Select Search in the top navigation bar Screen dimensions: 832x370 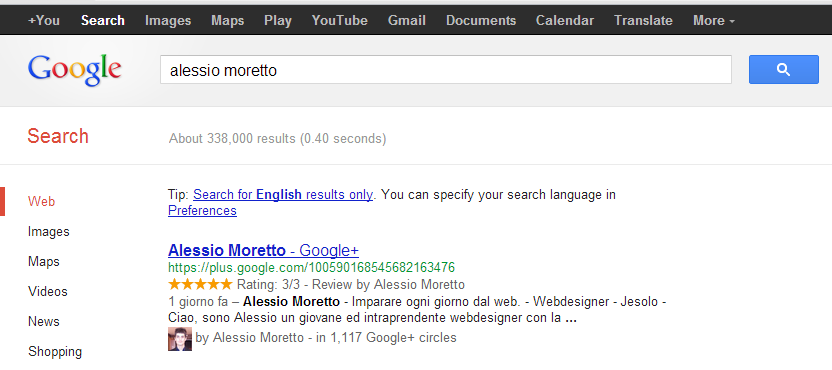(x=103, y=21)
